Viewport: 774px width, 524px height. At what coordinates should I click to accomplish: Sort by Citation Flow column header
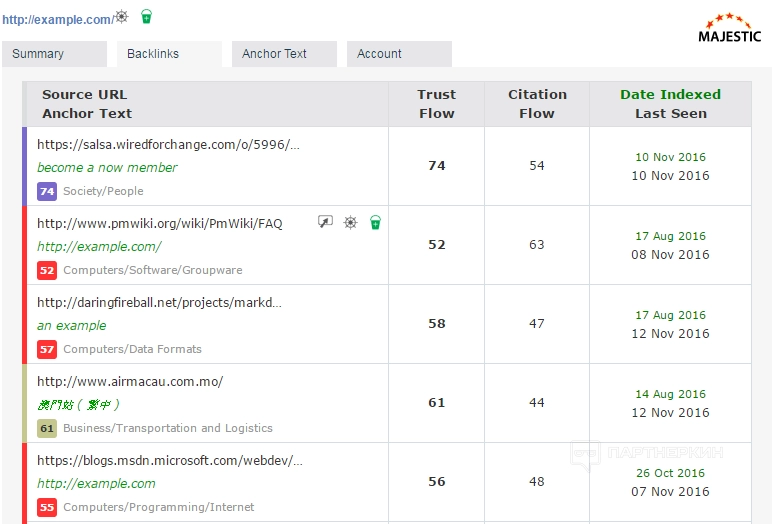537,104
